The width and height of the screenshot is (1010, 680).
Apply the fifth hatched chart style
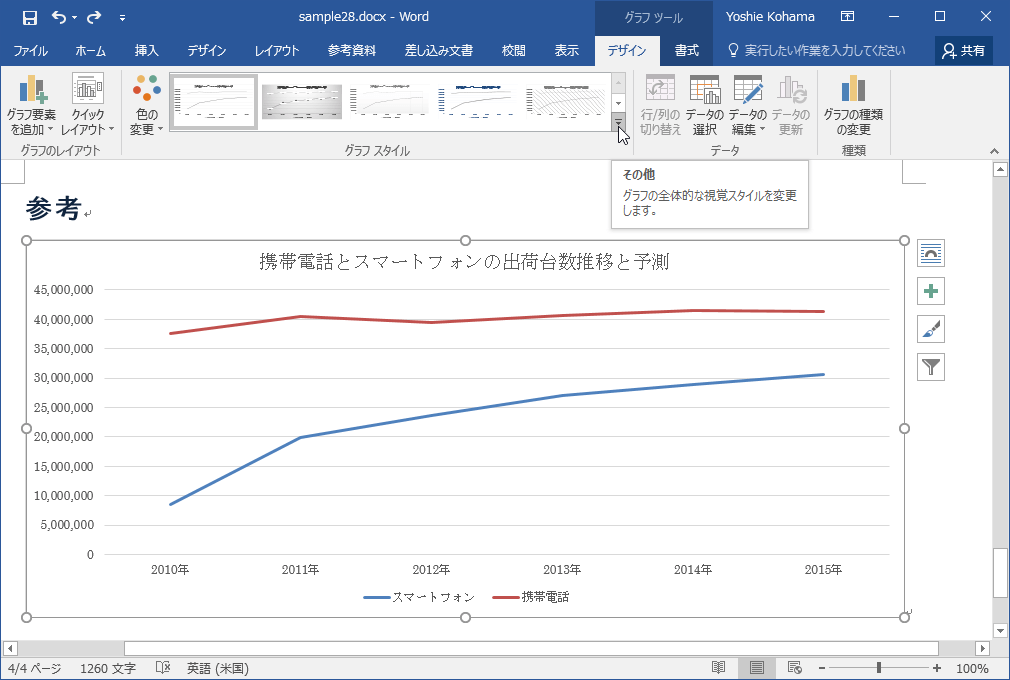click(566, 101)
